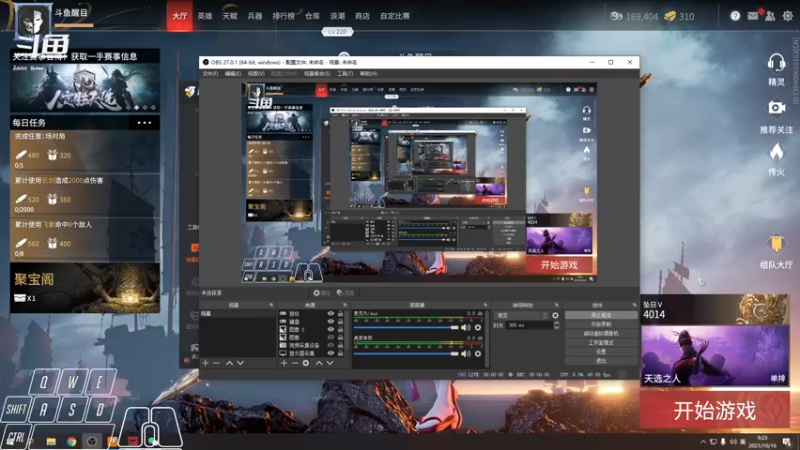Move selected scene down with arrow
Image resolution: width=800 pixels, height=450 pixels.
click(x=240, y=363)
